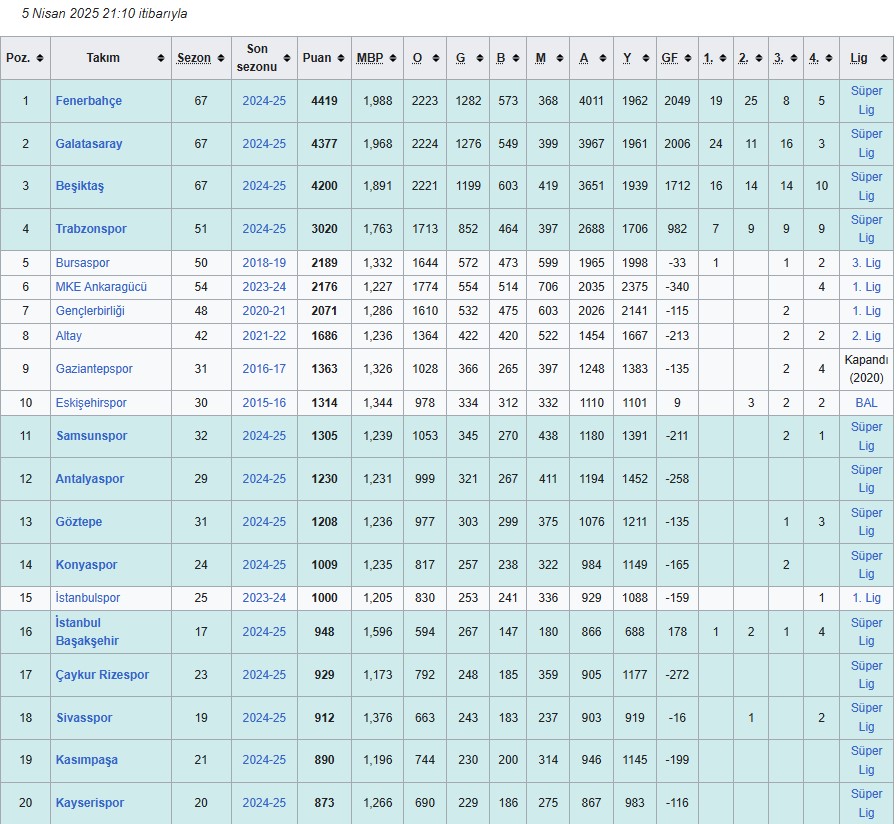Open Fenerbahçe's 2024-25 season link
896x824 pixels.
[264, 101]
